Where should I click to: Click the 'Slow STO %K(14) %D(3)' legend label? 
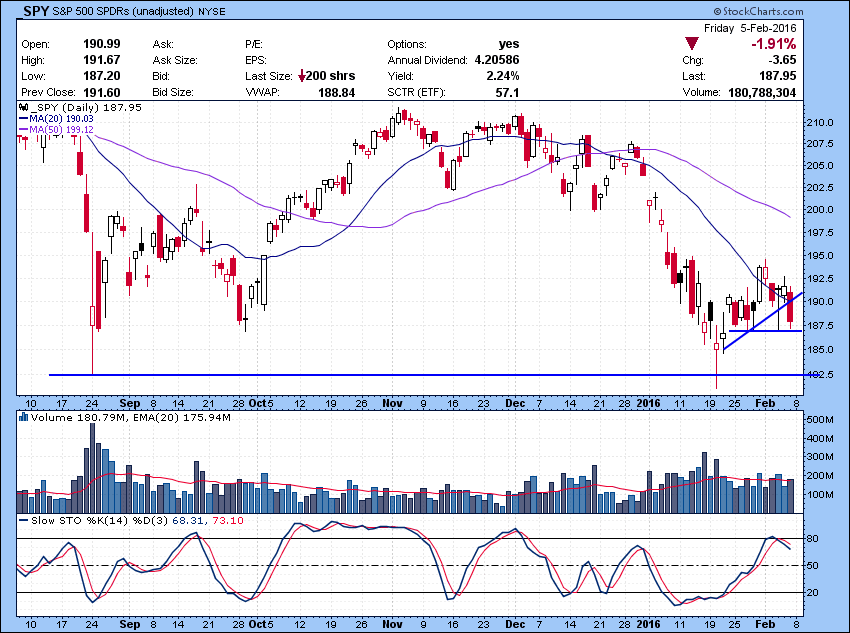click(x=100, y=520)
